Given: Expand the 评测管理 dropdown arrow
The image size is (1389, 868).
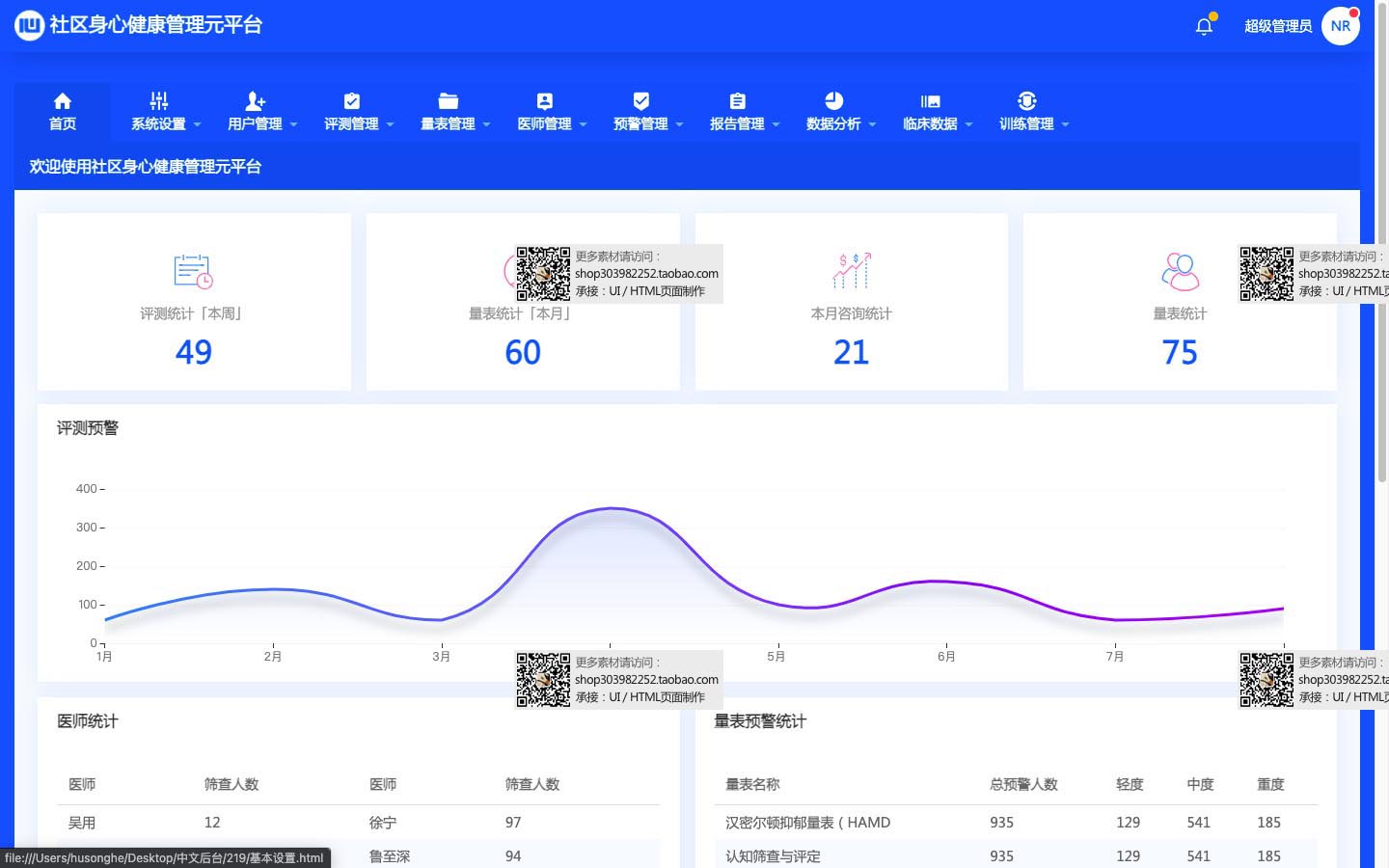Looking at the screenshot, I should (x=391, y=124).
